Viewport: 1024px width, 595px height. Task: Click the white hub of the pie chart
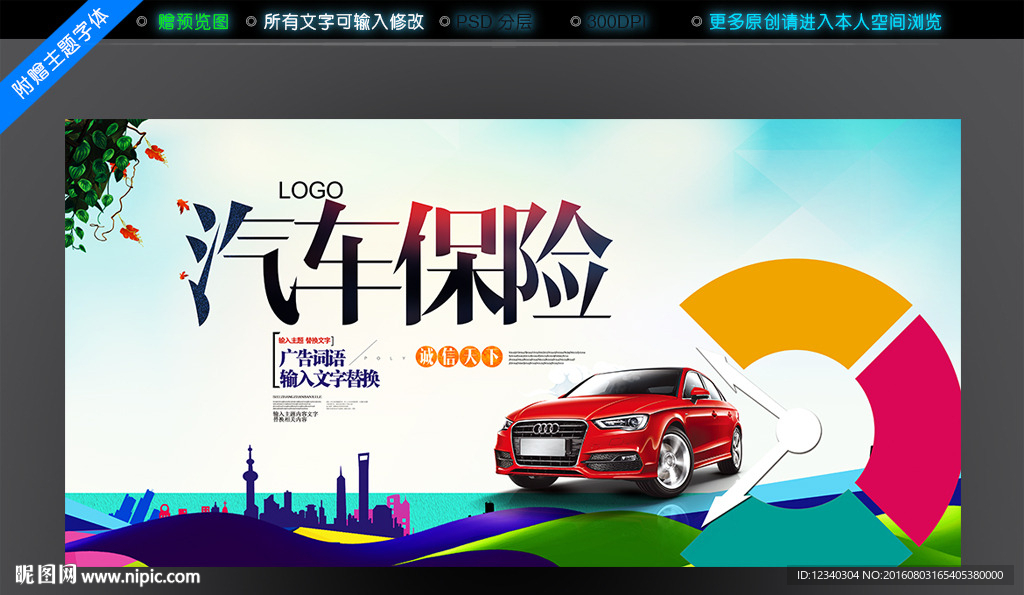point(798,430)
